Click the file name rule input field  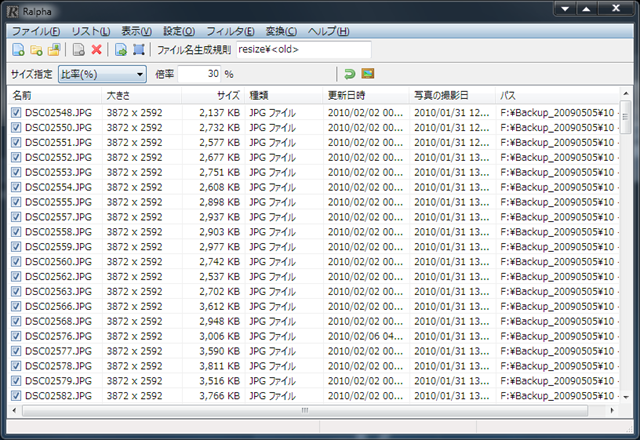pos(304,49)
